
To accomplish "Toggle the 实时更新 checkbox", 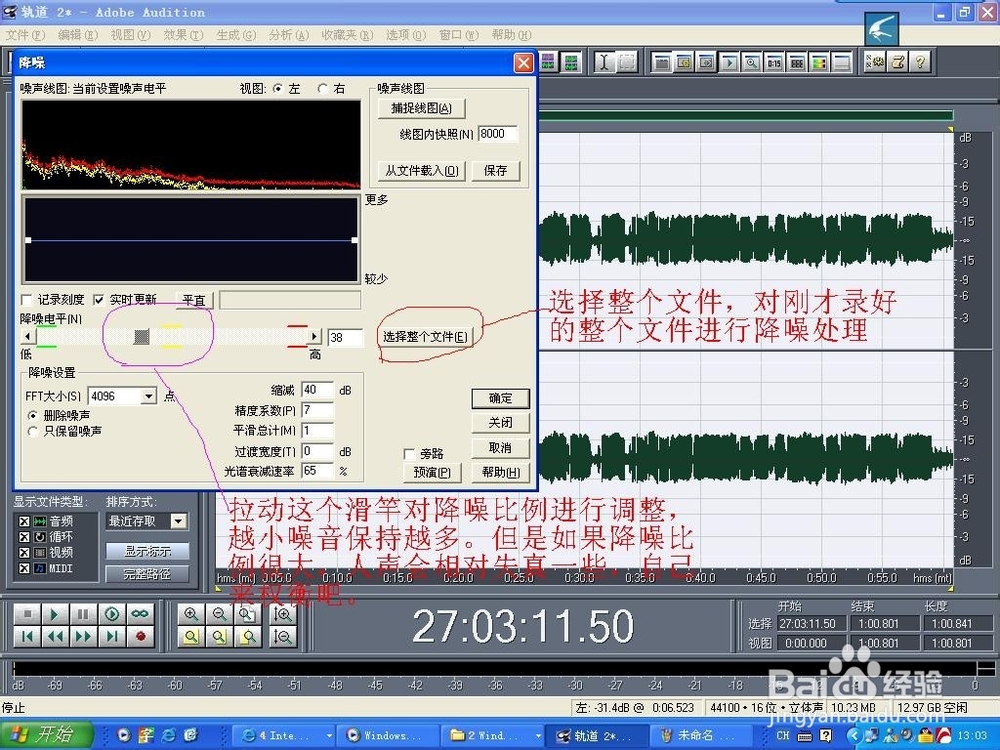I will coord(99,300).
